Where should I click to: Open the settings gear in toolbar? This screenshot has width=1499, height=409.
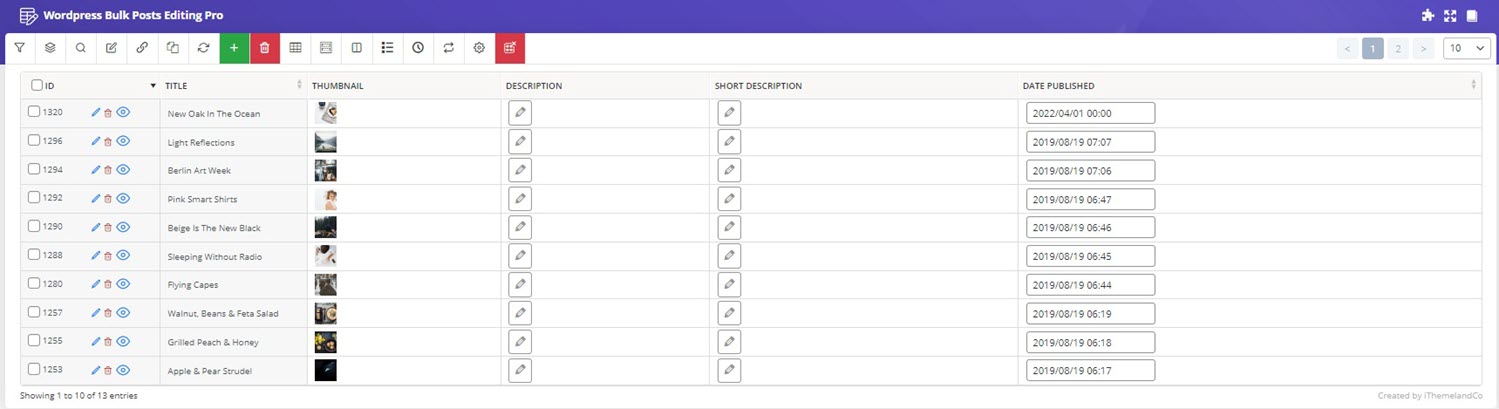[479, 48]
